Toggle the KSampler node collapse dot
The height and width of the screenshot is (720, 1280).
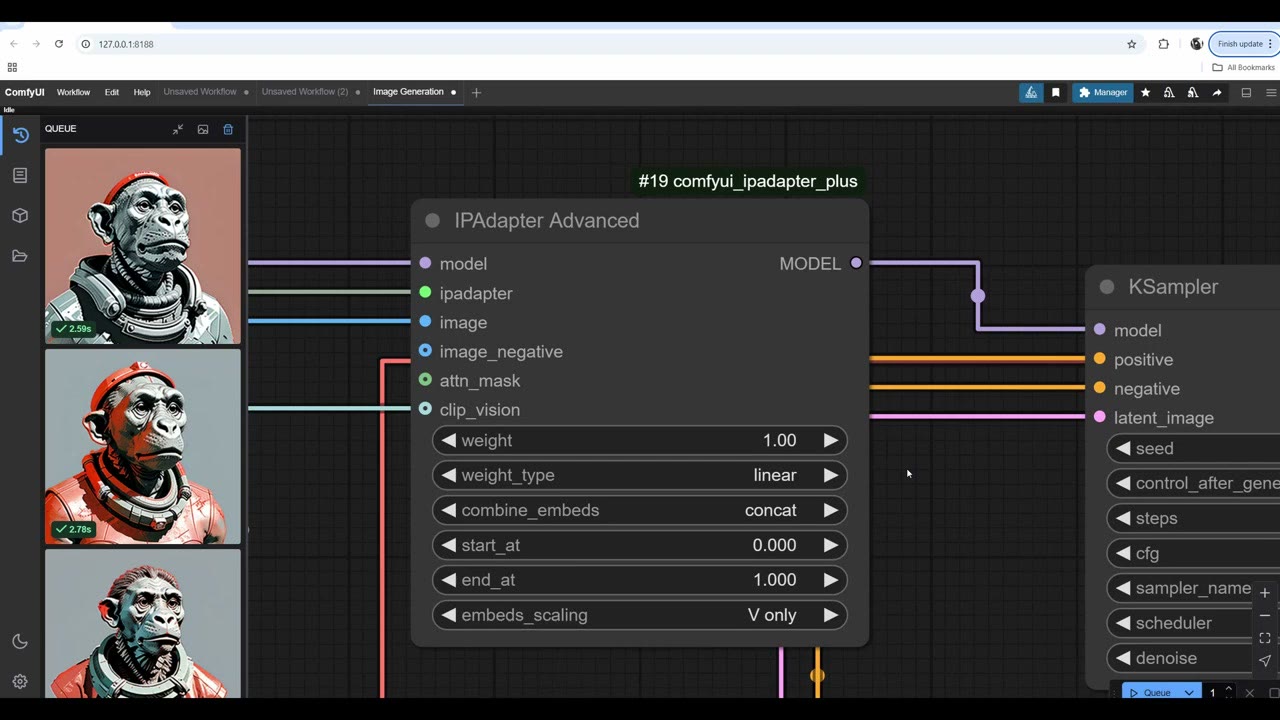[x=1107, y=287]
